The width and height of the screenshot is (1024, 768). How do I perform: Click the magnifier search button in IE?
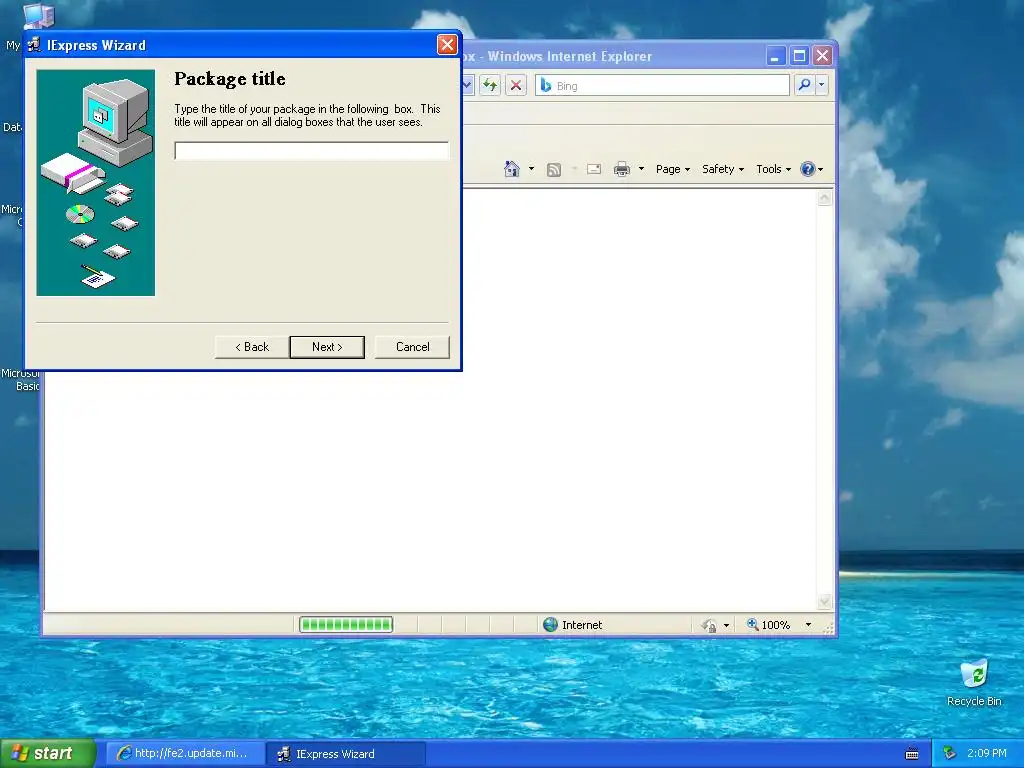805,85
